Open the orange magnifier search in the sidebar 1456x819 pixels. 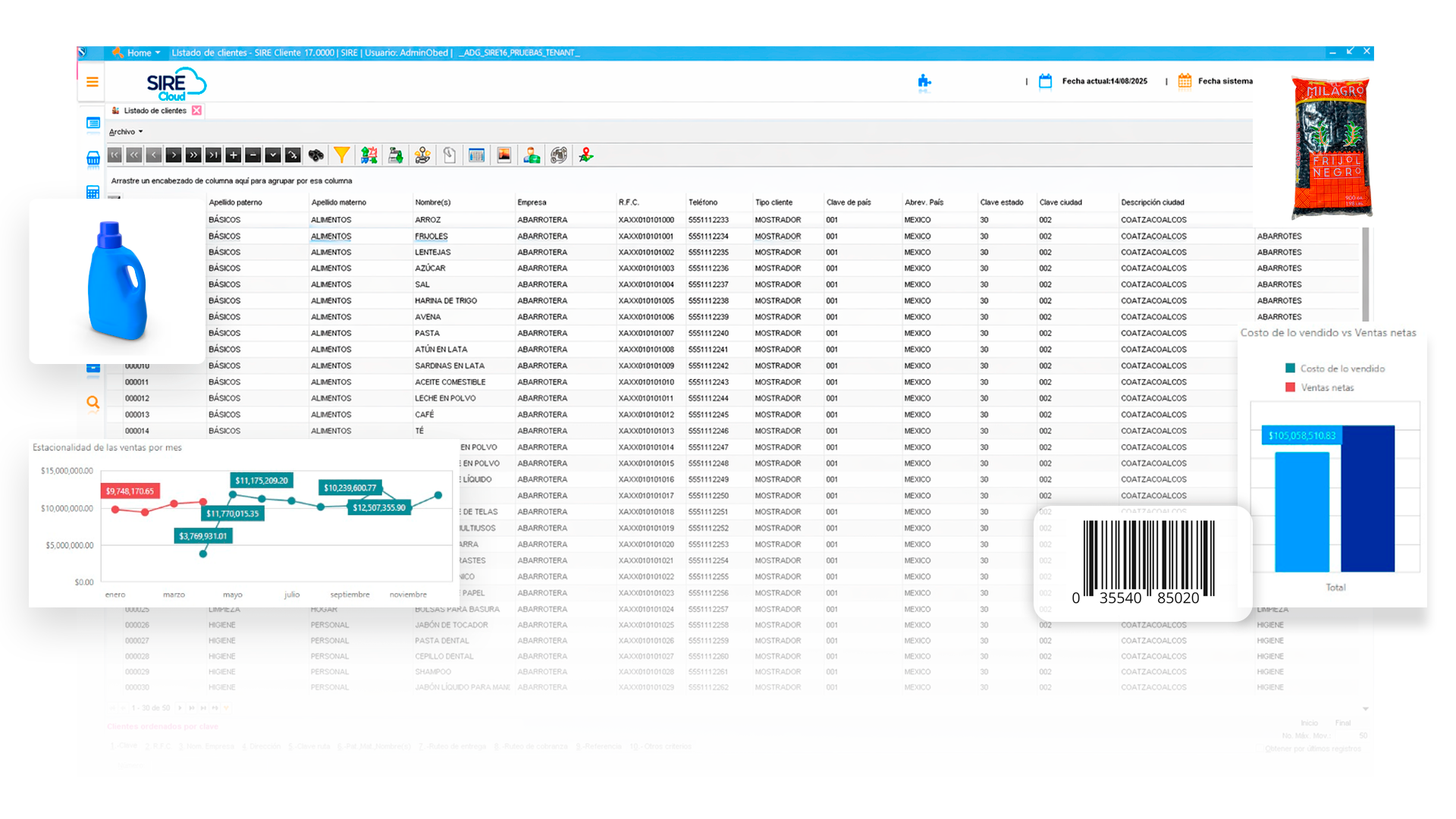[93, 403]
